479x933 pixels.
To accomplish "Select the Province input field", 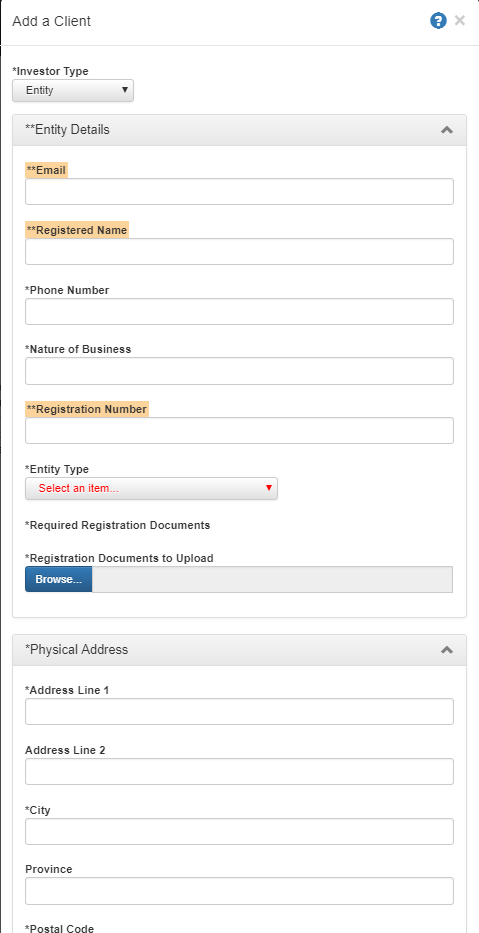I will click(239, 891).
